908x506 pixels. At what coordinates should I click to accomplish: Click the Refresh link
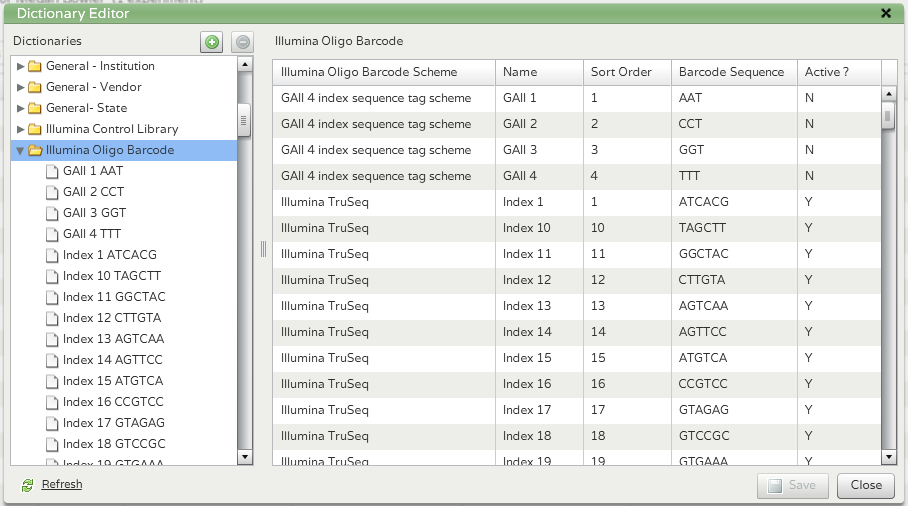click(x=62, y=484)
